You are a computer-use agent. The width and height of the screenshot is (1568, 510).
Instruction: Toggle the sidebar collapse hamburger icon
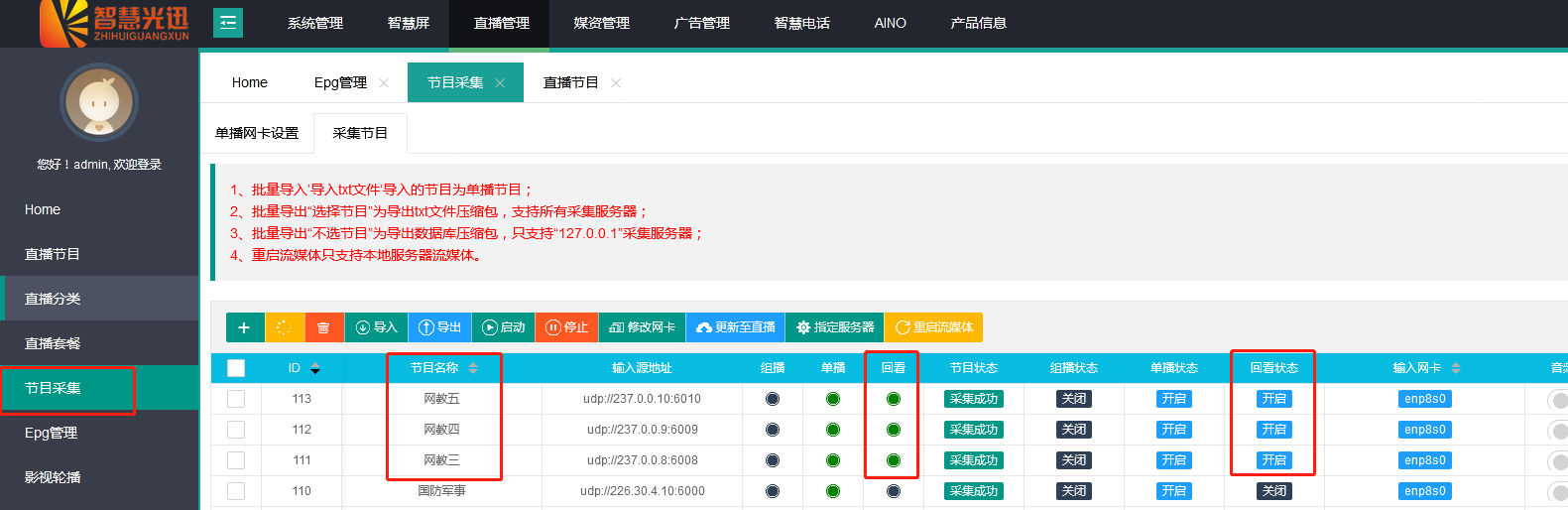pos(228,22)
